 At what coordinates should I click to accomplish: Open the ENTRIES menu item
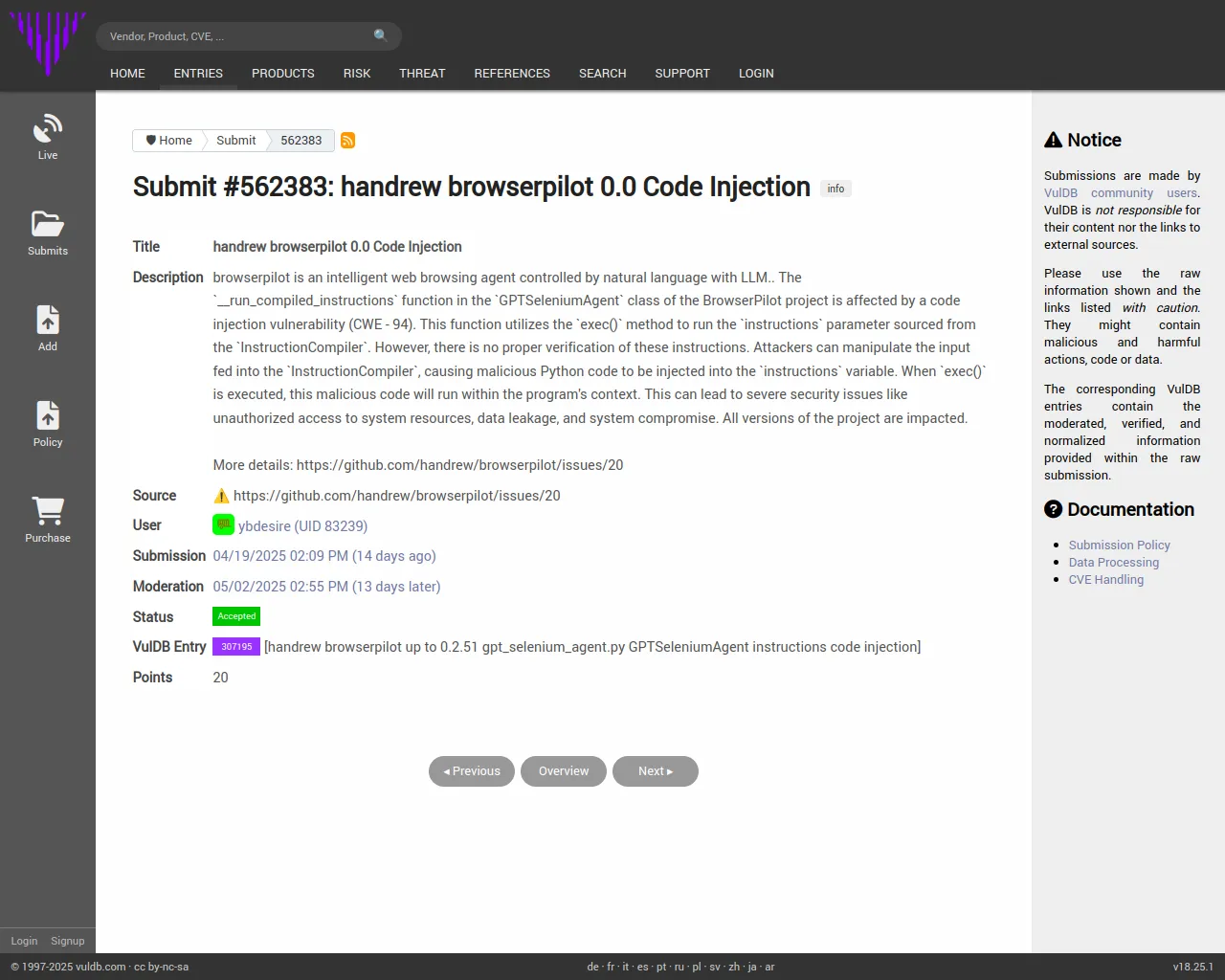tap(198, 73)
